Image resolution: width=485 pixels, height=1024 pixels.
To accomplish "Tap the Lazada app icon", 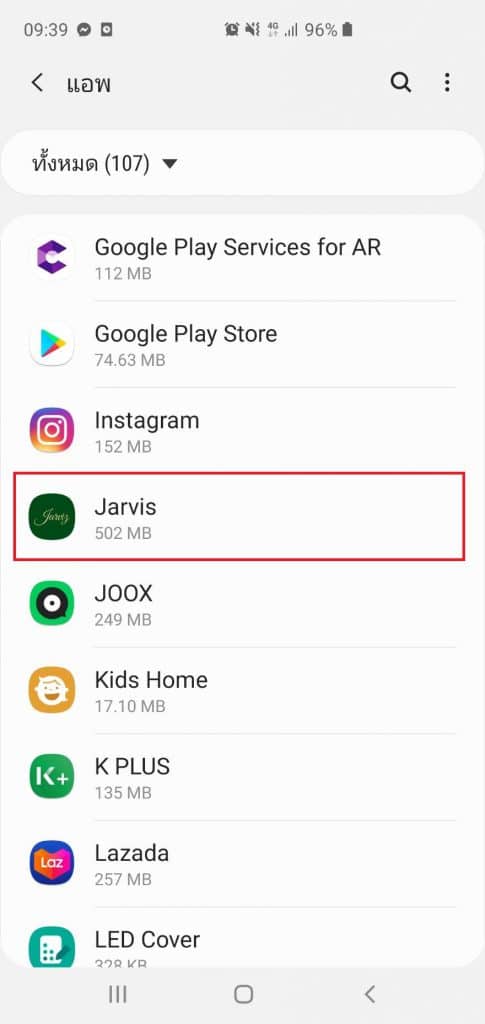I will coord(52,863).
